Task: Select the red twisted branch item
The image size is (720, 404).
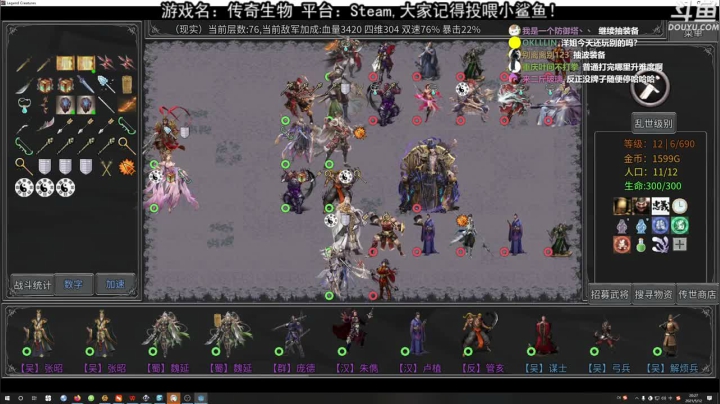Action: click(45, 105)
